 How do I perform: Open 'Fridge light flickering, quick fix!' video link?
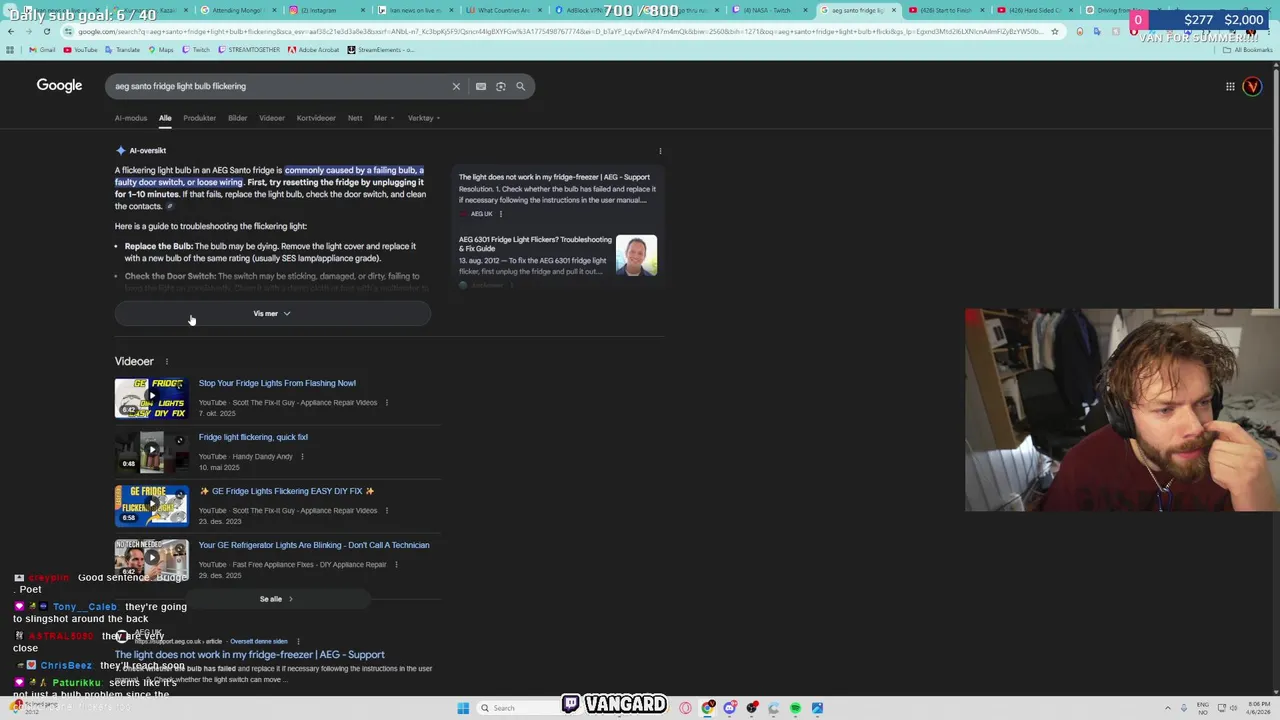253,437
